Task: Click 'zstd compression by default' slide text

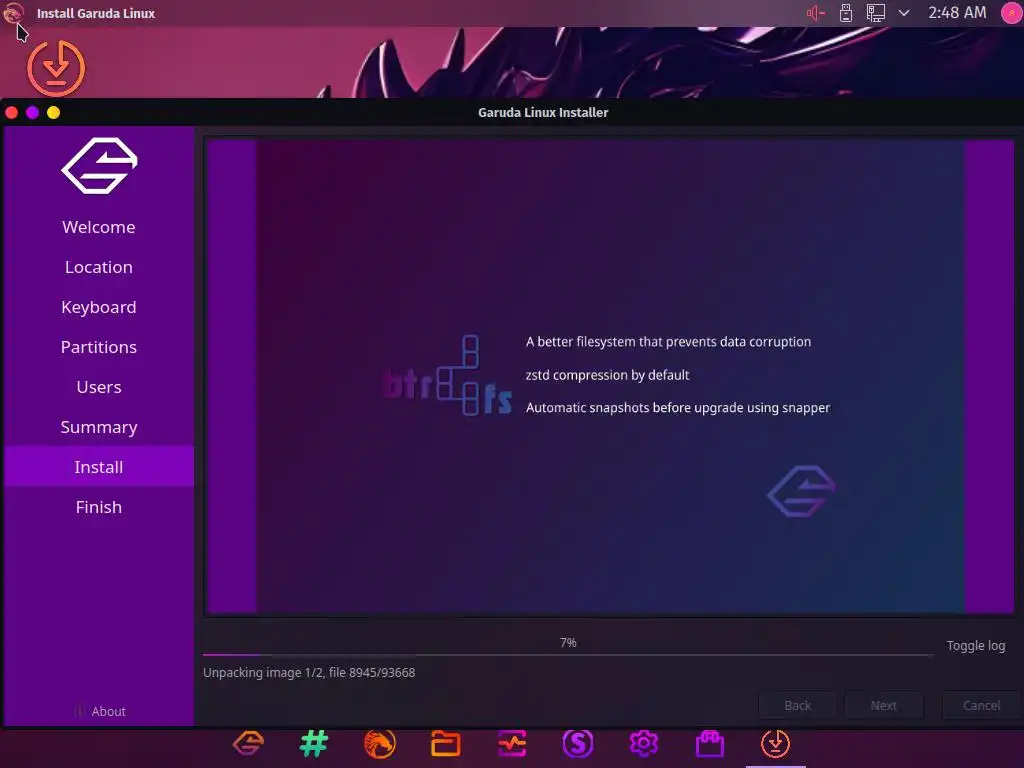Action: coord(607,375)
